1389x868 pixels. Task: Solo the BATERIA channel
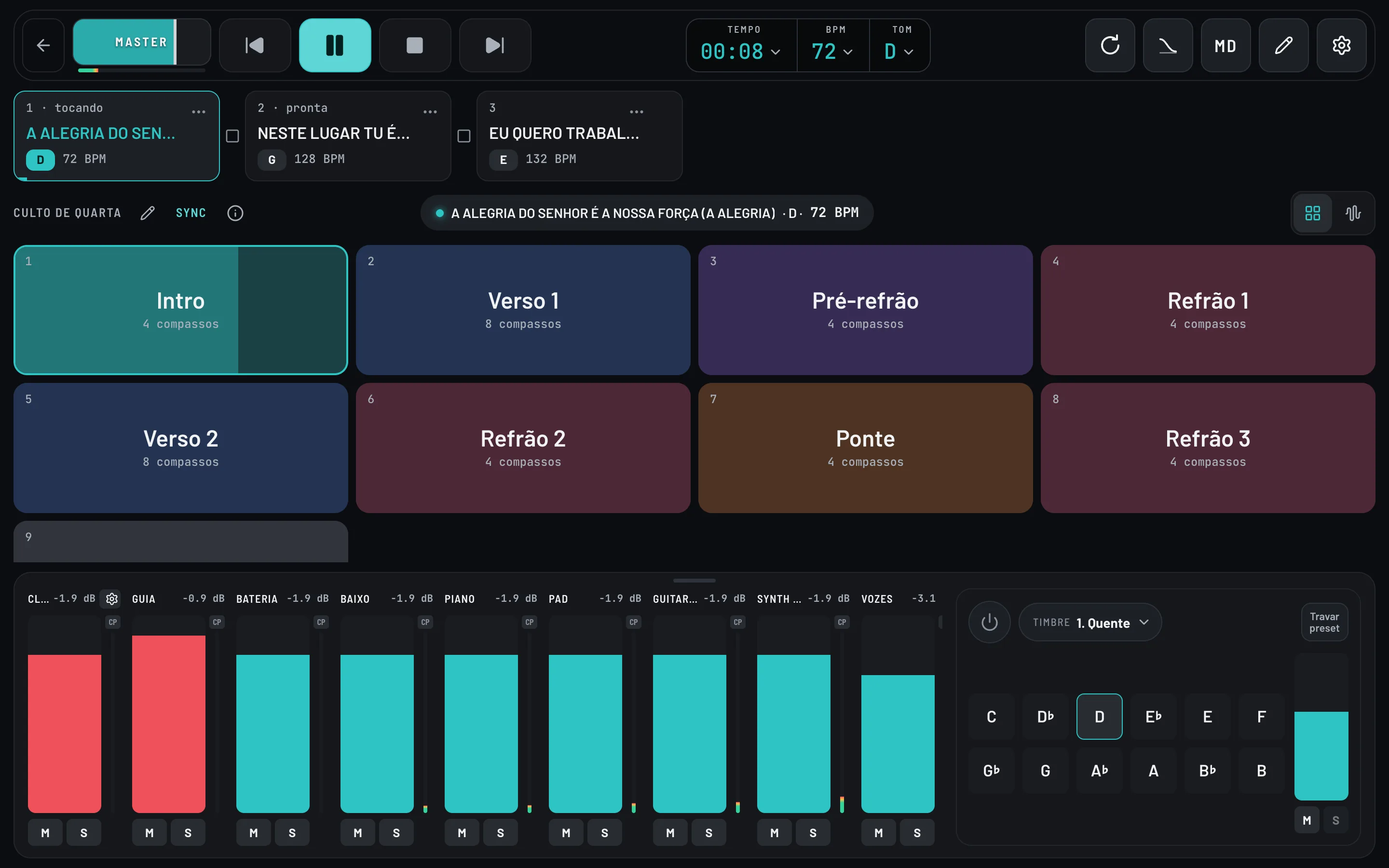292,832
